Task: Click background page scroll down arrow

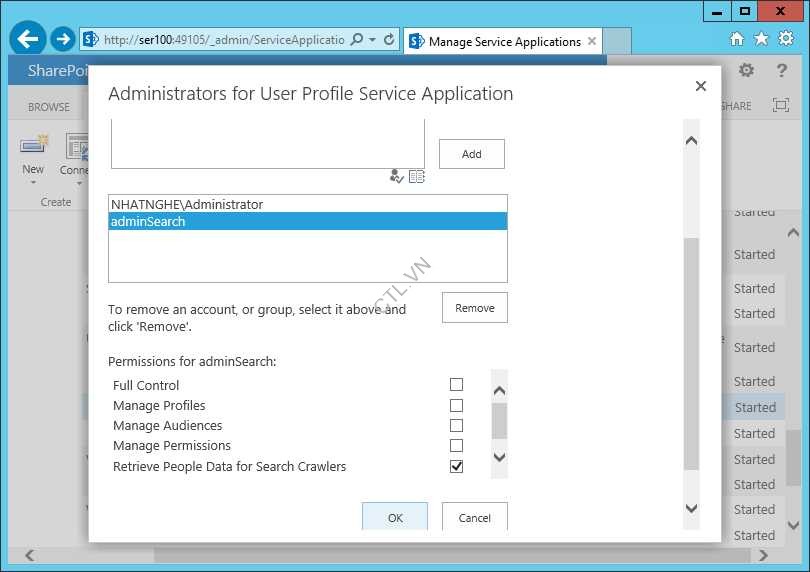Action: point(793,525)
